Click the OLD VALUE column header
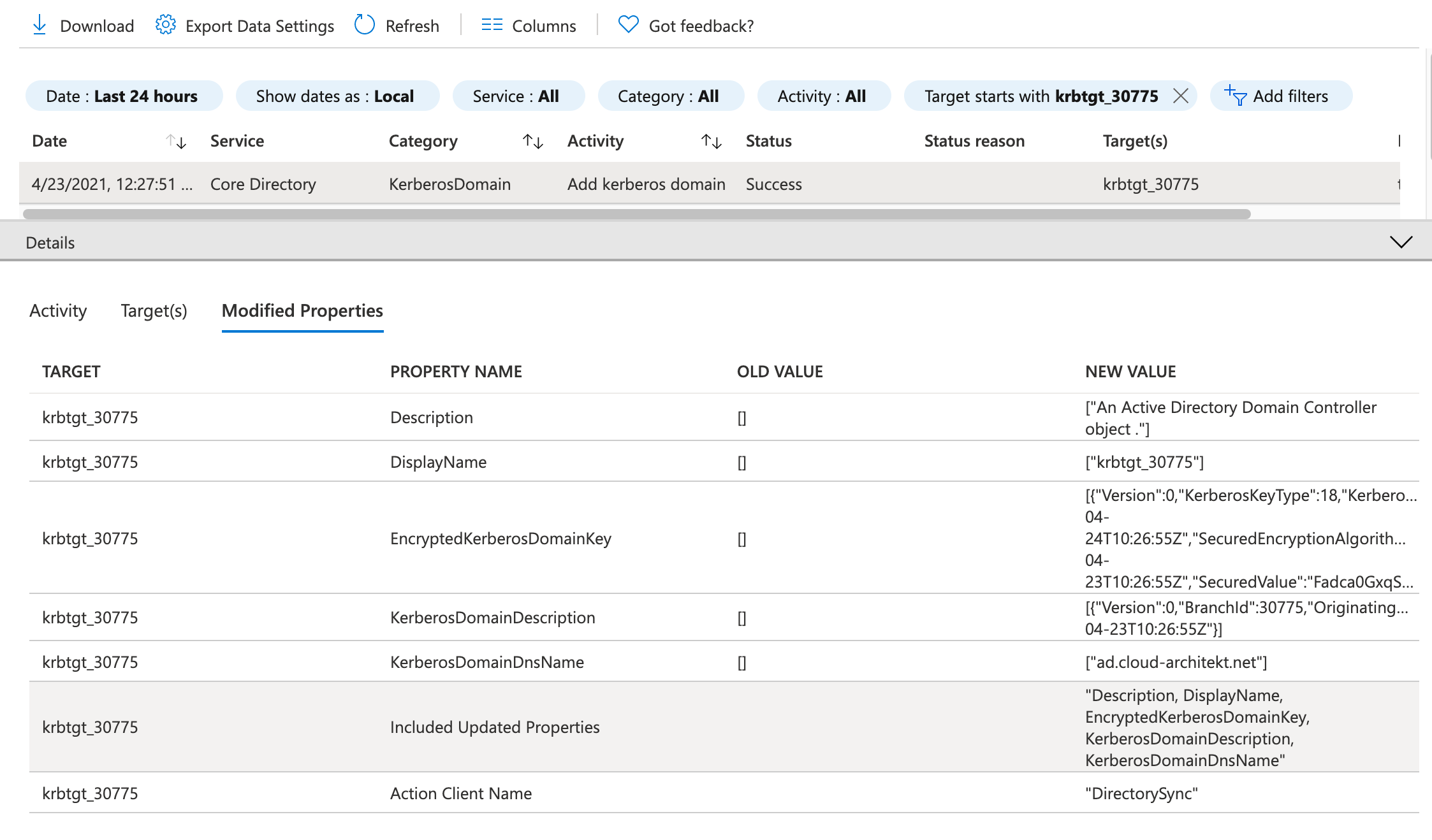 pos(780,372)
